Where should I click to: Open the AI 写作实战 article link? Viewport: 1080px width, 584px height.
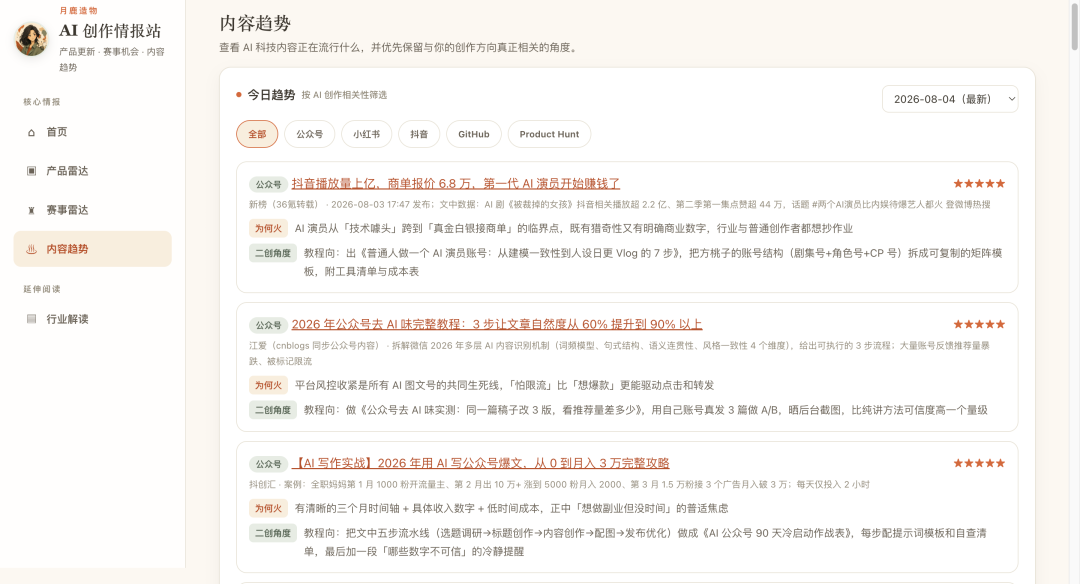480,463
